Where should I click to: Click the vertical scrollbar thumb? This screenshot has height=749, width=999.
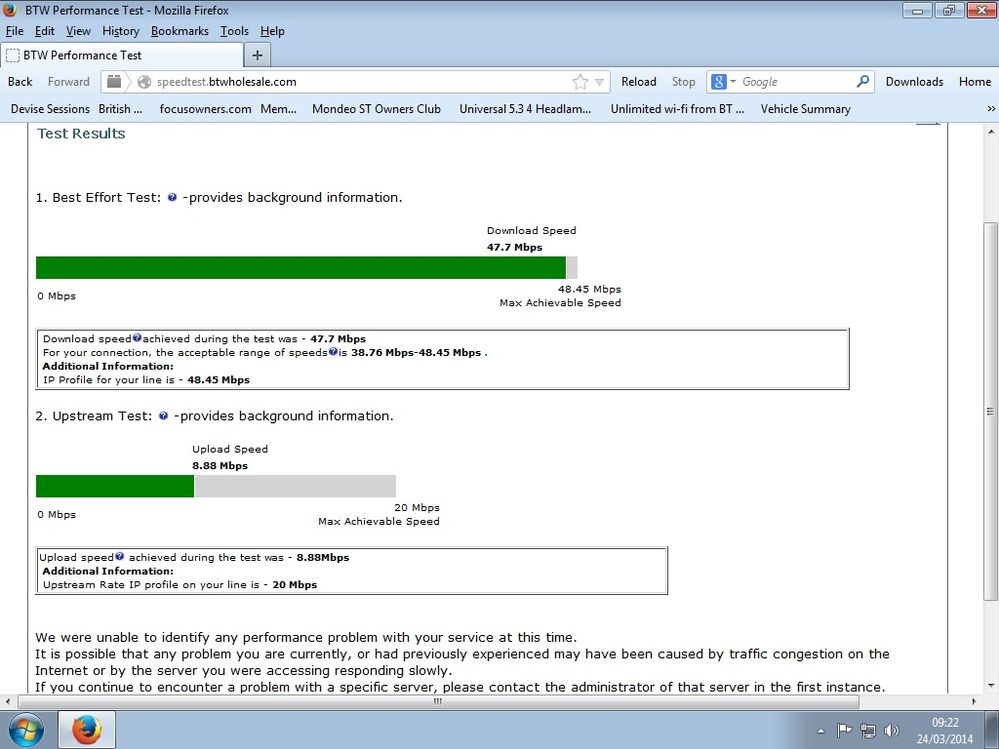(990, 411)
